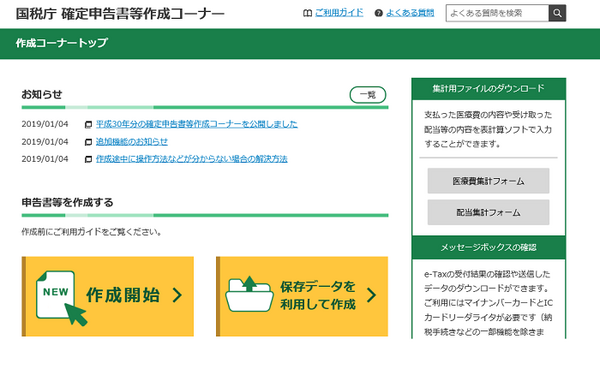Open the 一覧 notices list button
This screenshot has width=600, height=381.
click(x=368, y=95)
